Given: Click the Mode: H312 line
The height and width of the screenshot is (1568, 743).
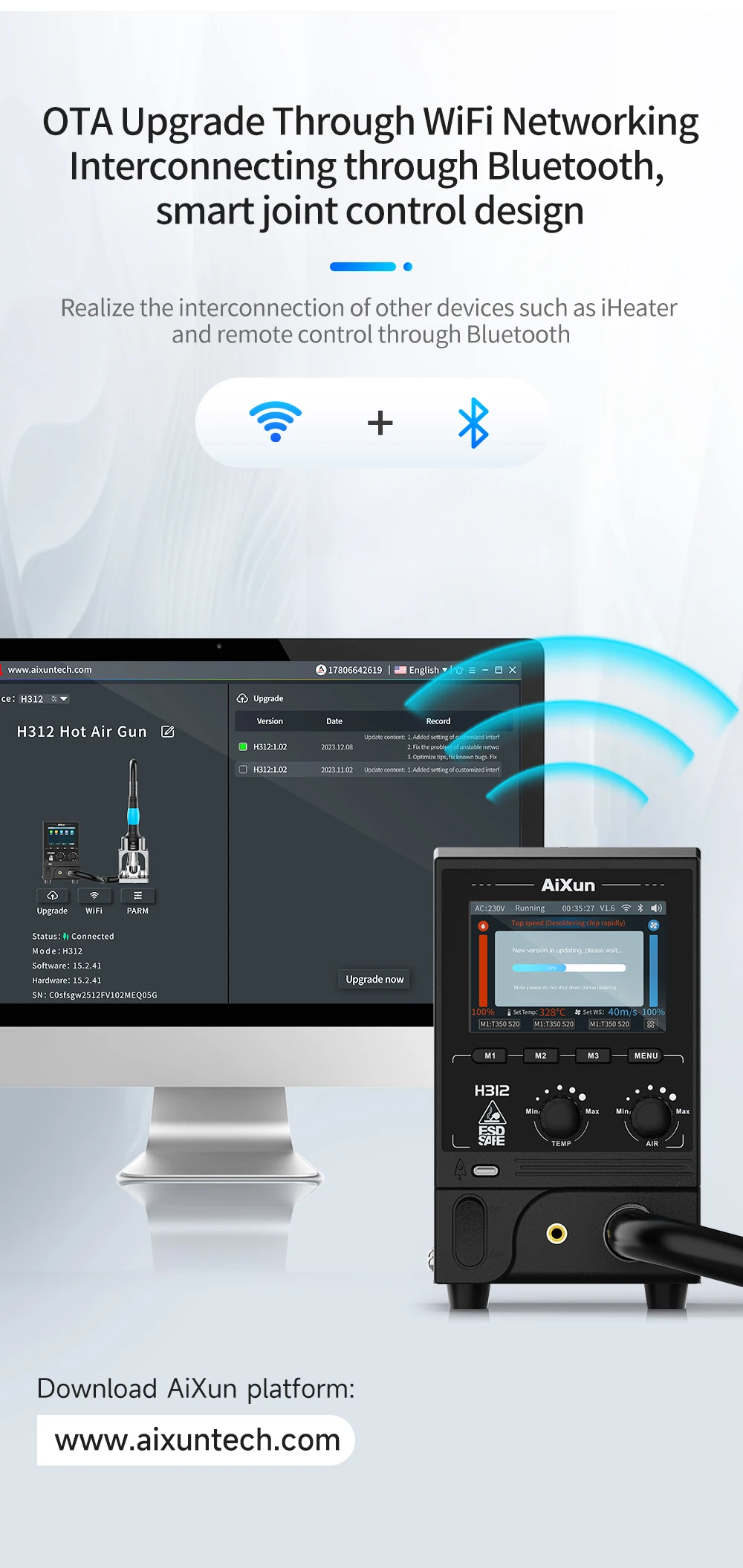Looking at the screenshot, I should pyautogui.click(x=57, y=951).
